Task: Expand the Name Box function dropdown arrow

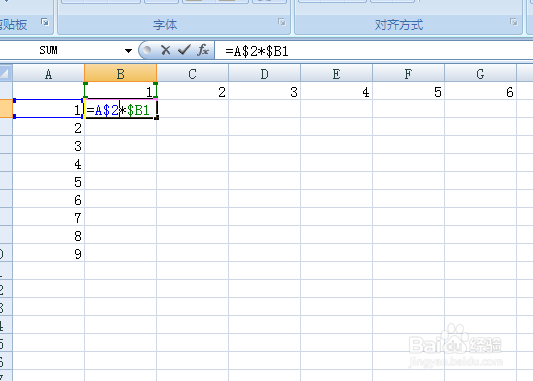Action: point(128,51)
